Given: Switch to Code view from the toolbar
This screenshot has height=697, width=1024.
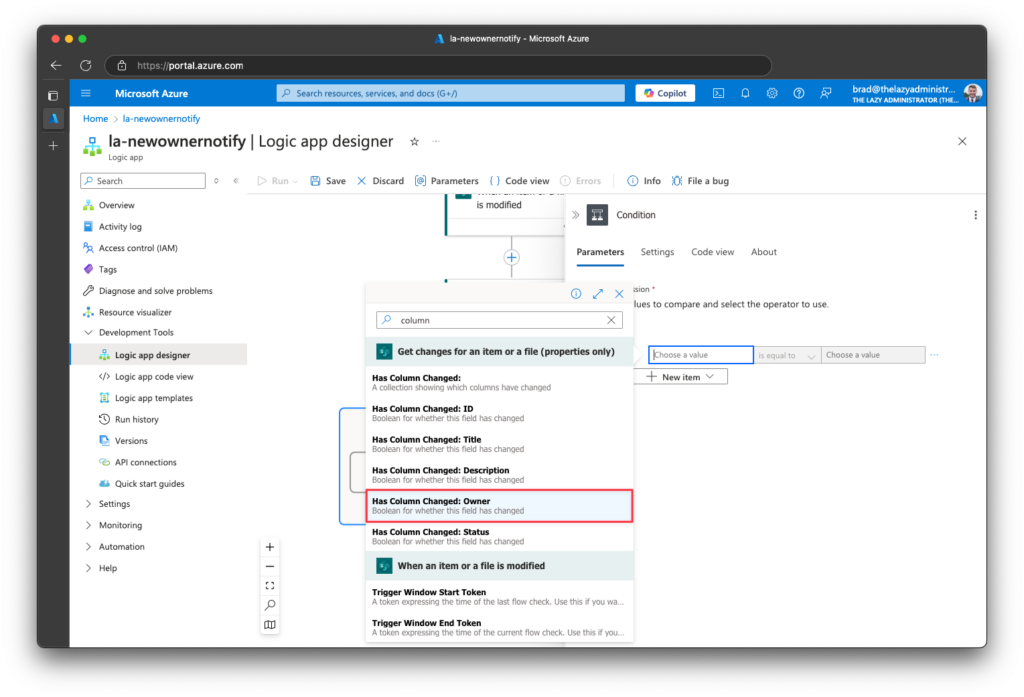Looking at the screenshot, I should (520, 181).
